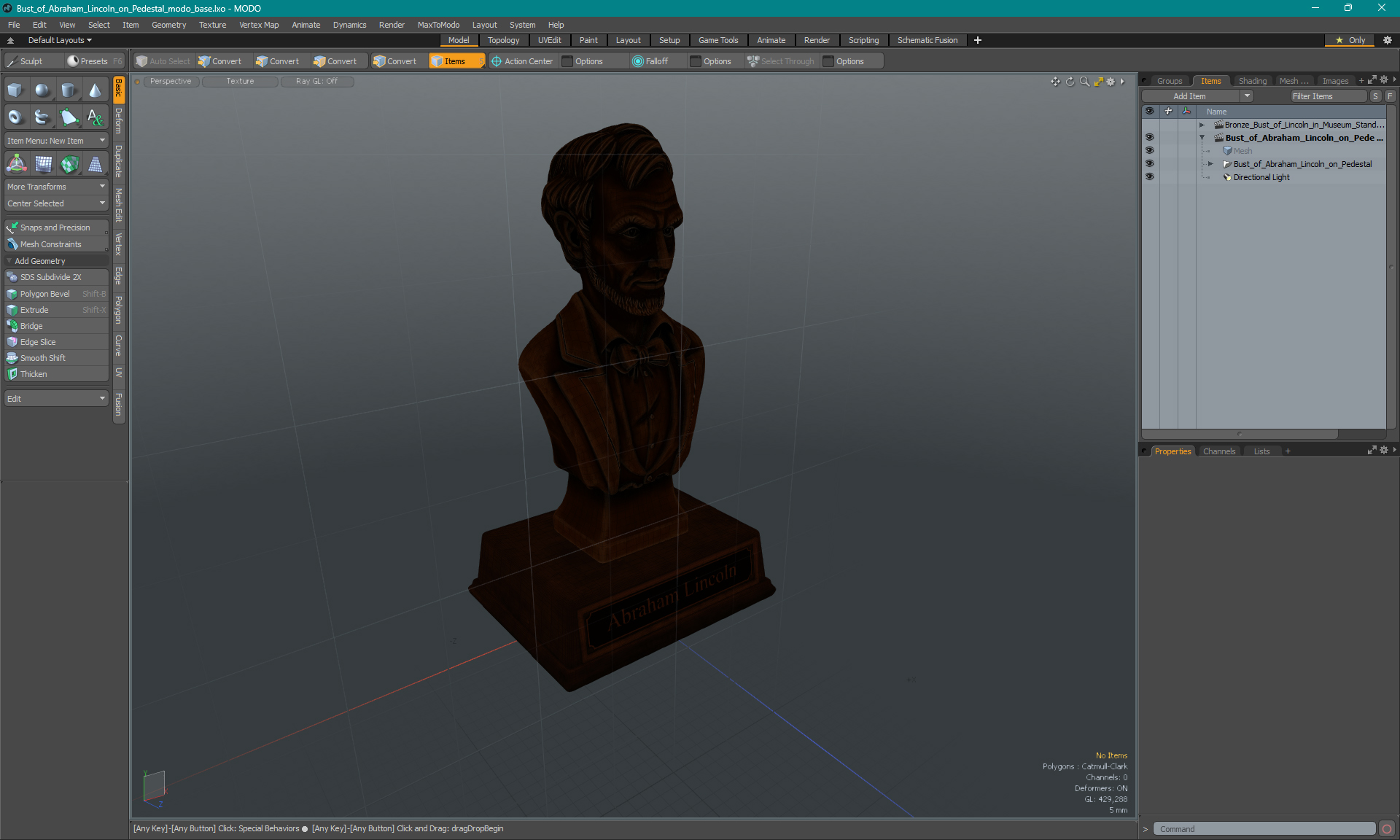Switch to Shading tab

(x=1252, y=81)
